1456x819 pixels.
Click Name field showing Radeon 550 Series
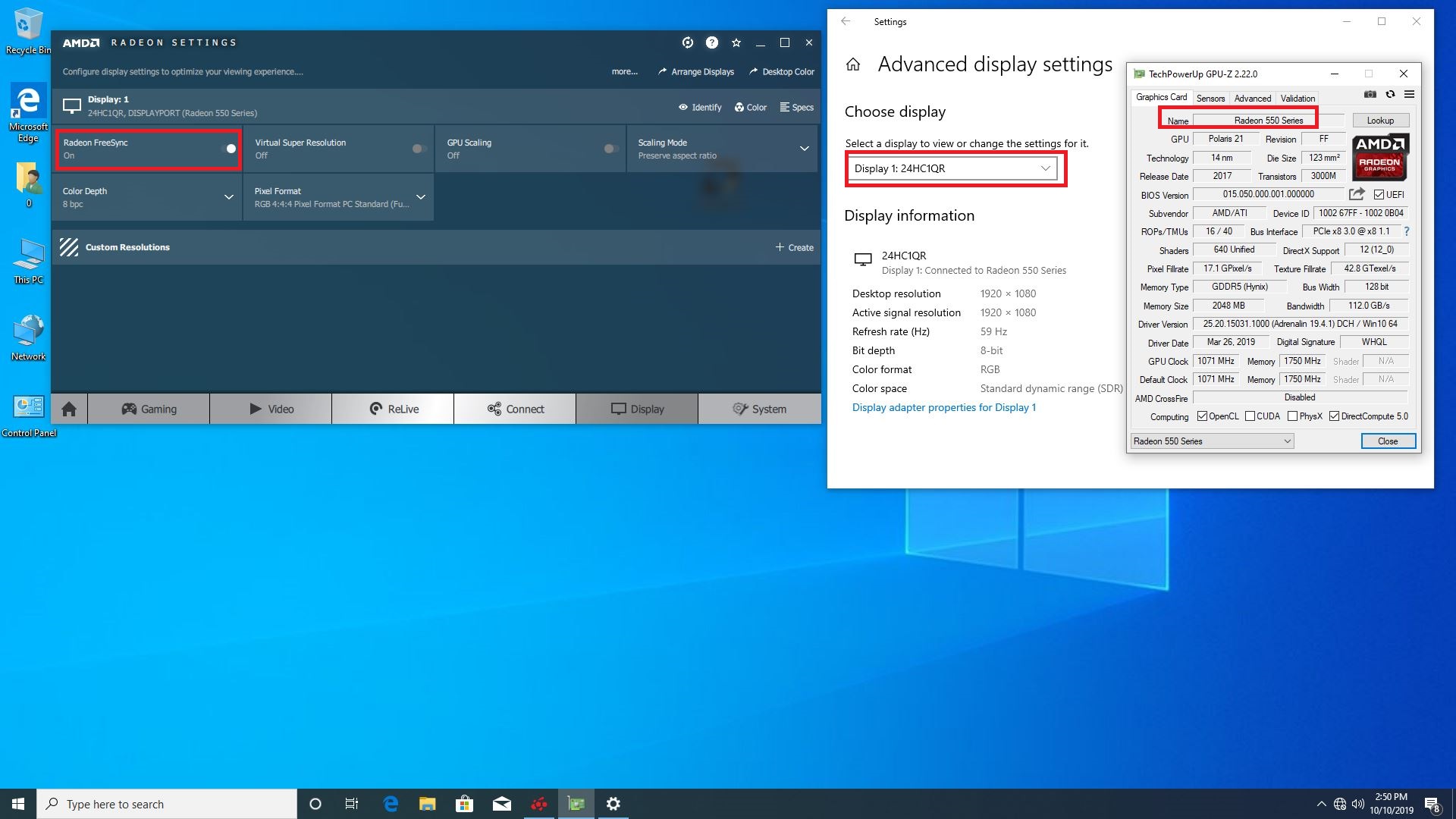1268,121
